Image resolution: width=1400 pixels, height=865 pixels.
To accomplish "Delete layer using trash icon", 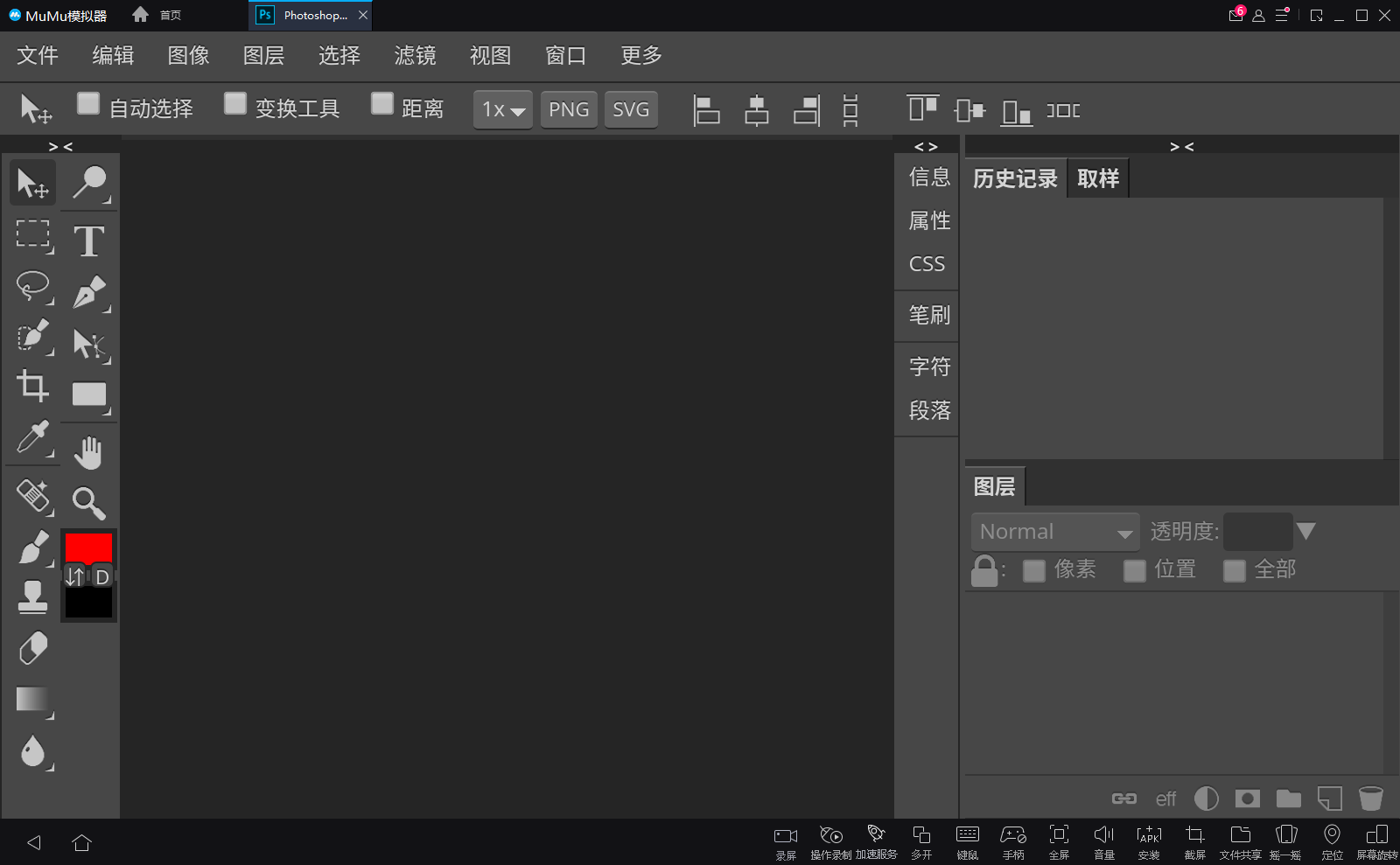I will pos(1370,798).
